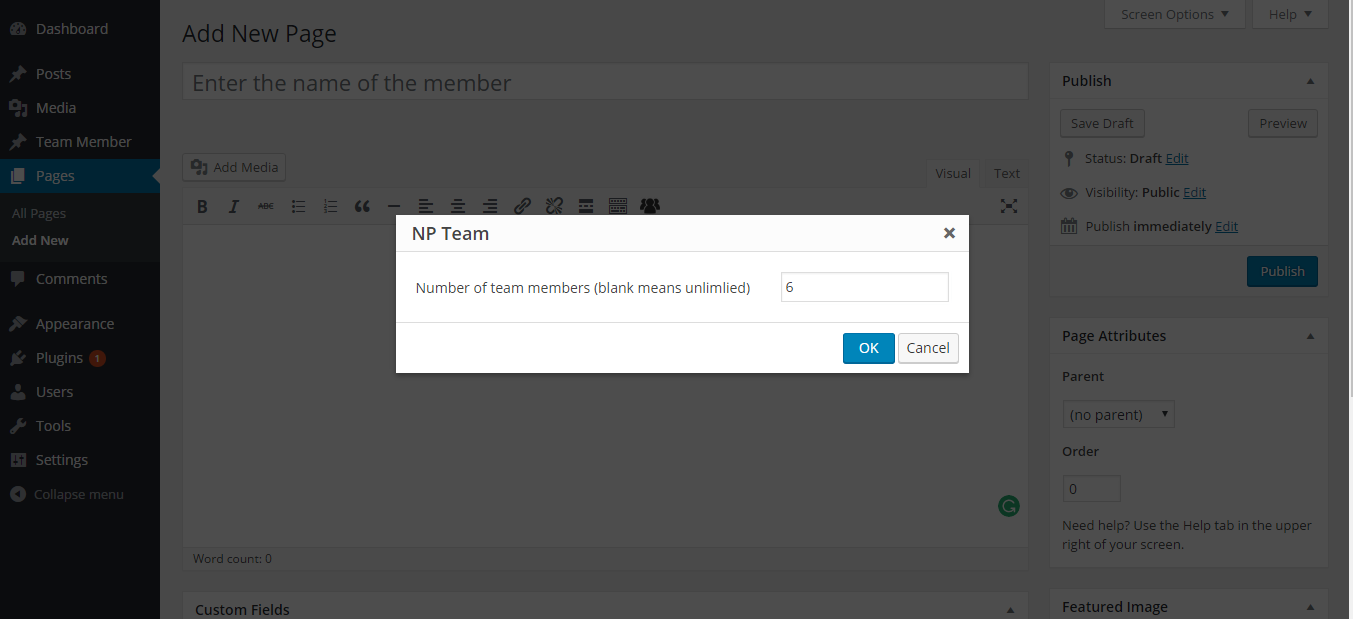Expand the Help dropdown tab

1290,14
